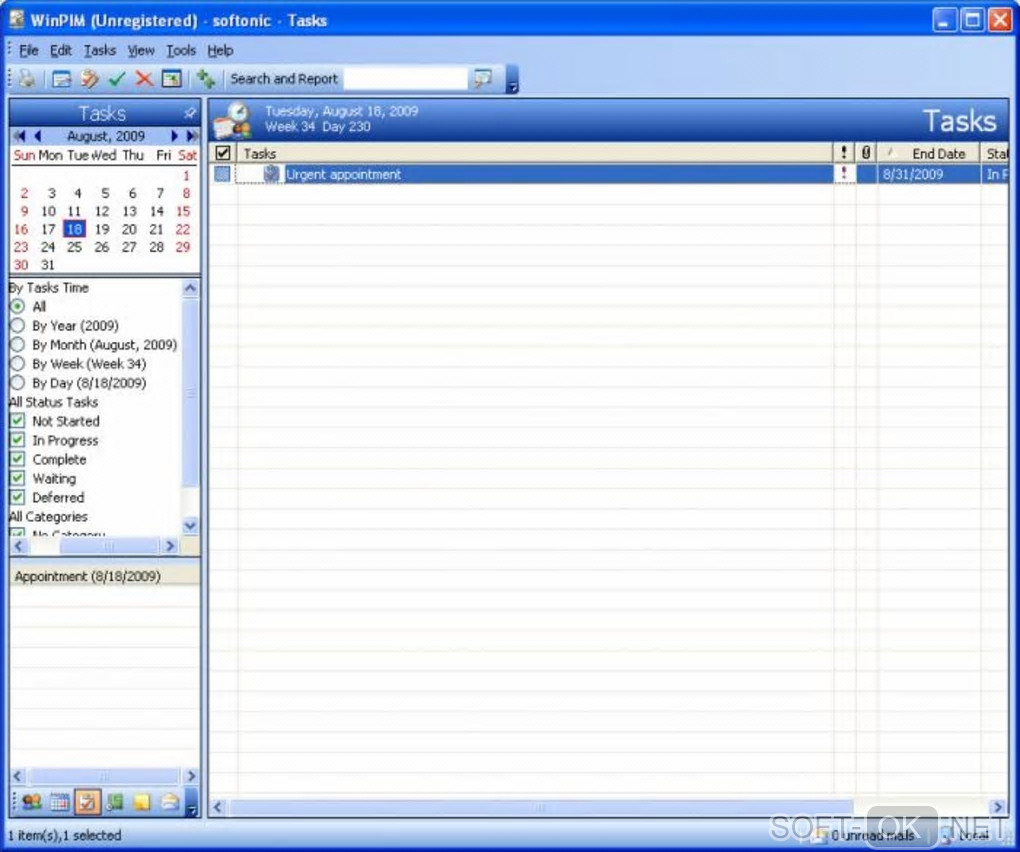This screenshot has width=1020, height=852.
Task: Open the Edit menu
Action: click(x=60, y=50)
